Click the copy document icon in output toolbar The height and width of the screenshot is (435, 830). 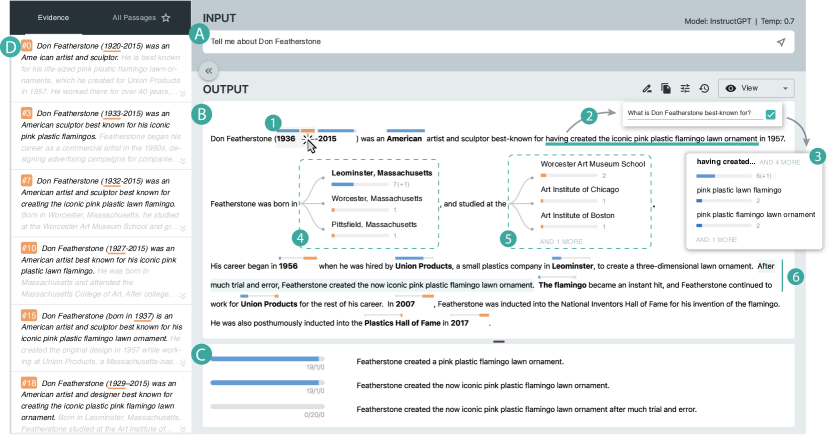[x=666, y=88]
